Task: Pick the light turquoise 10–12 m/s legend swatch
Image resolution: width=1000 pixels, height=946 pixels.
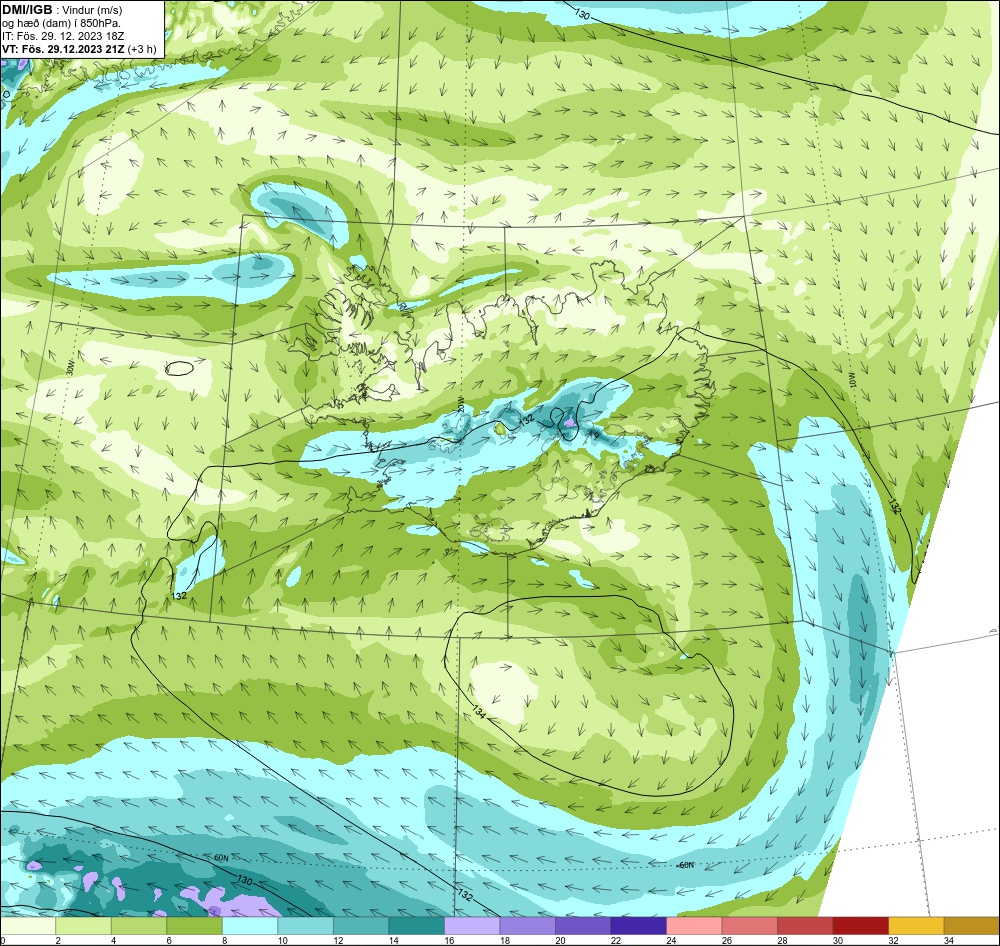Action: (305, 926)
